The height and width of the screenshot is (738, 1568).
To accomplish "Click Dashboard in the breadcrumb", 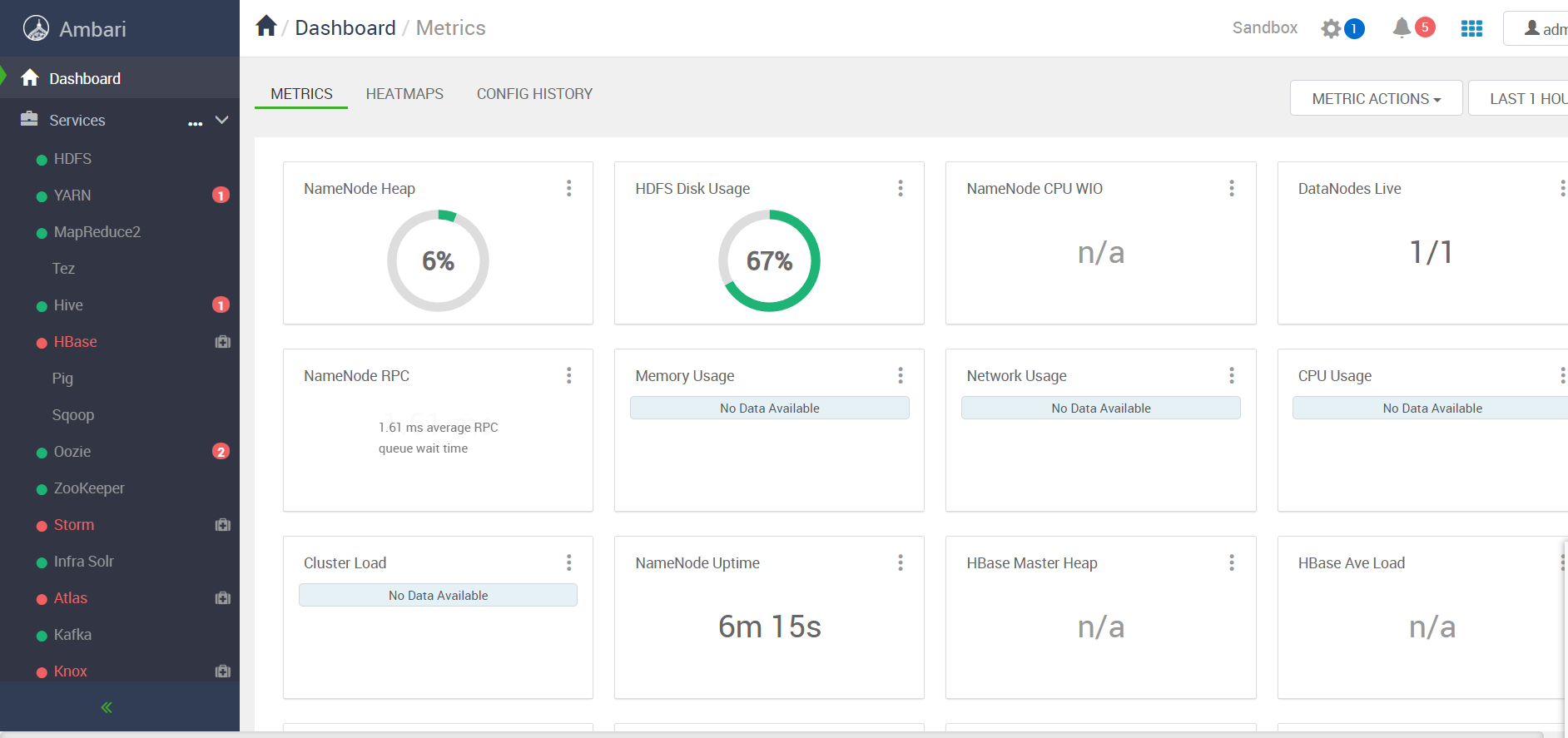I will click(345, 28).
